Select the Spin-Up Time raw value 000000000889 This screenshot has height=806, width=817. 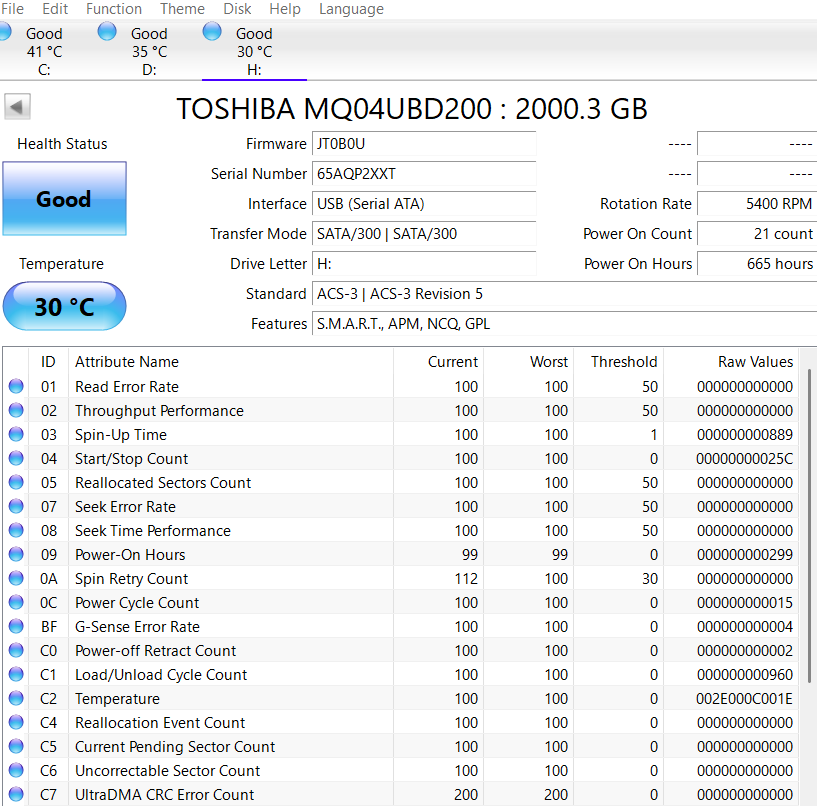(745, 435)
